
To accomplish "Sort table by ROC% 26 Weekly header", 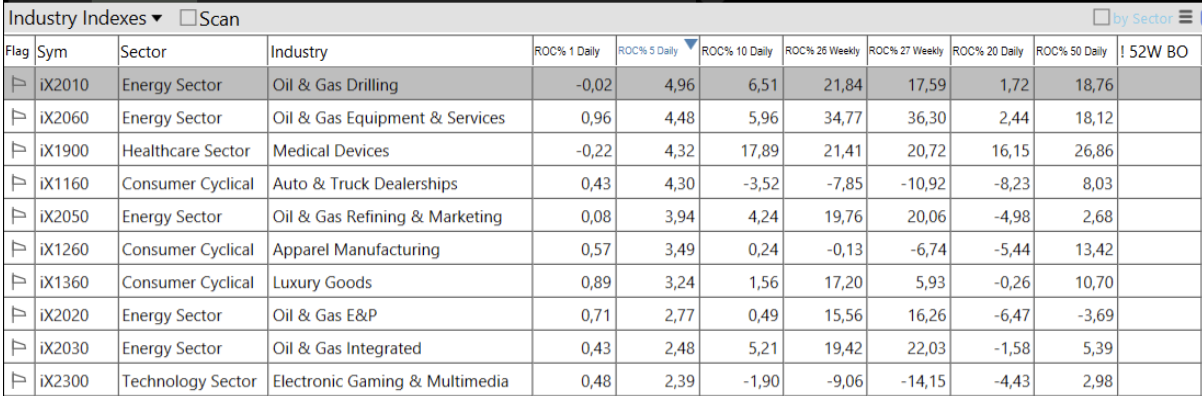I will [823, 52].
